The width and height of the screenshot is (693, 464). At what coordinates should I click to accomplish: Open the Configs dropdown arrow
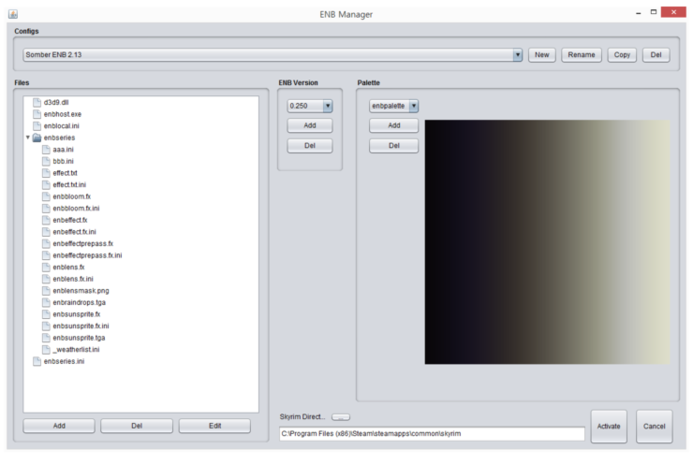pyautogui.click(x=518, y=55)
